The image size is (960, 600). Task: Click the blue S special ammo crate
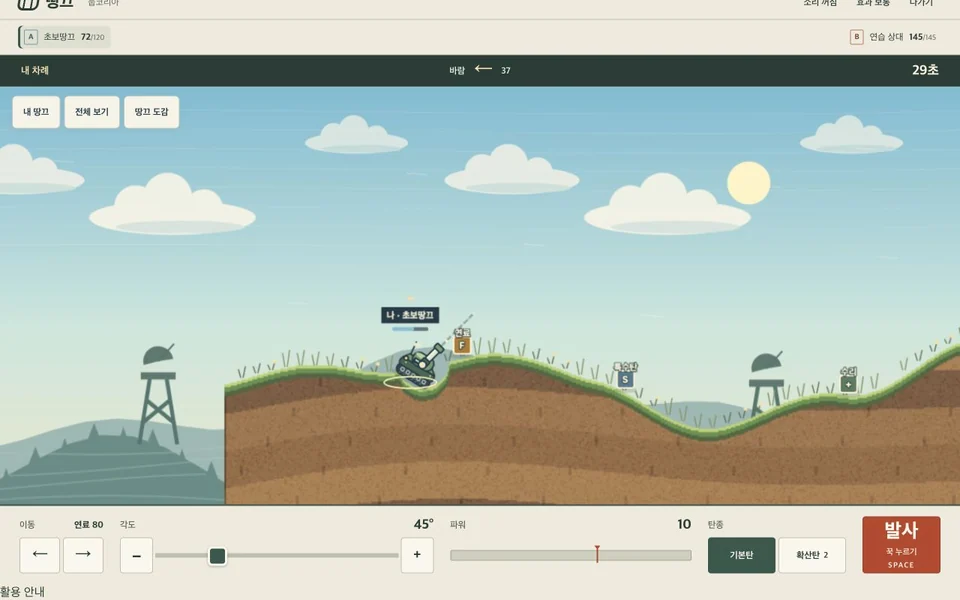pyautogui.click(x=625, y=380)
